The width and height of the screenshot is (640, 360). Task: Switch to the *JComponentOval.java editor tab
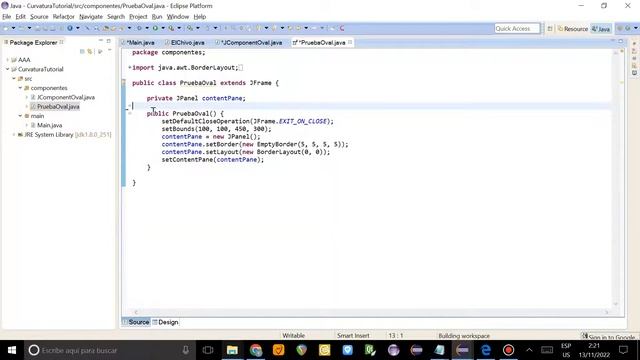[251, 42]
